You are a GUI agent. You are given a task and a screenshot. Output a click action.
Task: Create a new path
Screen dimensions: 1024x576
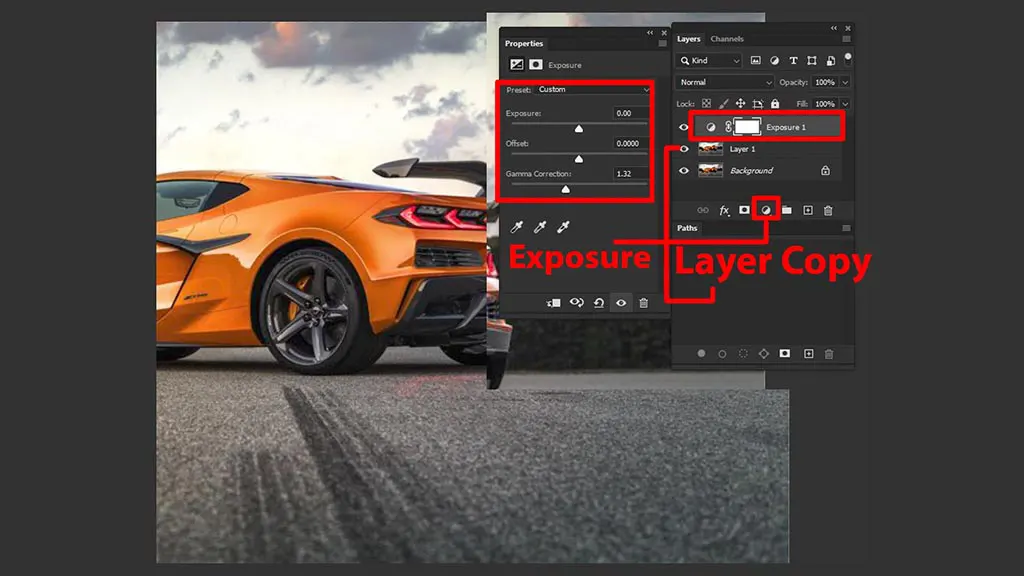[x=808, y=353]
